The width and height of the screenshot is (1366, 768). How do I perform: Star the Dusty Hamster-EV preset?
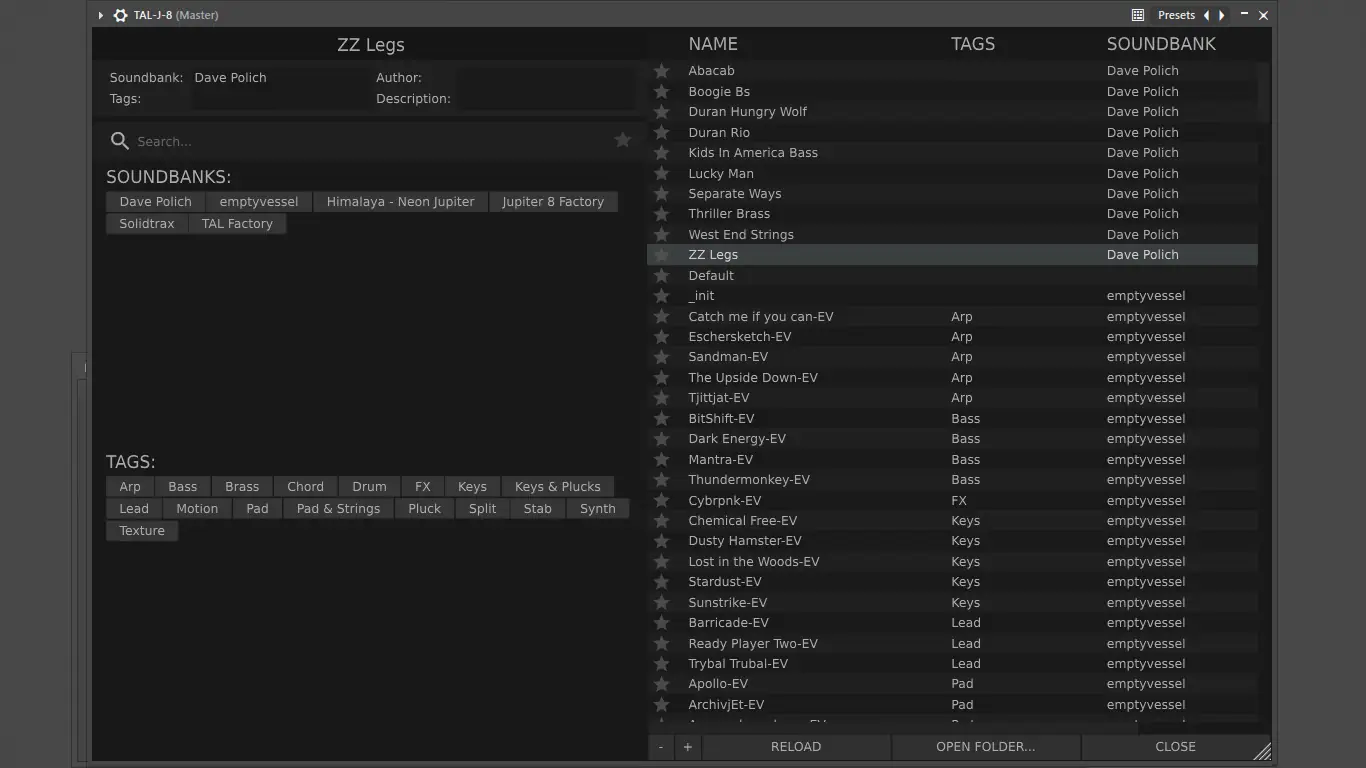661,541
